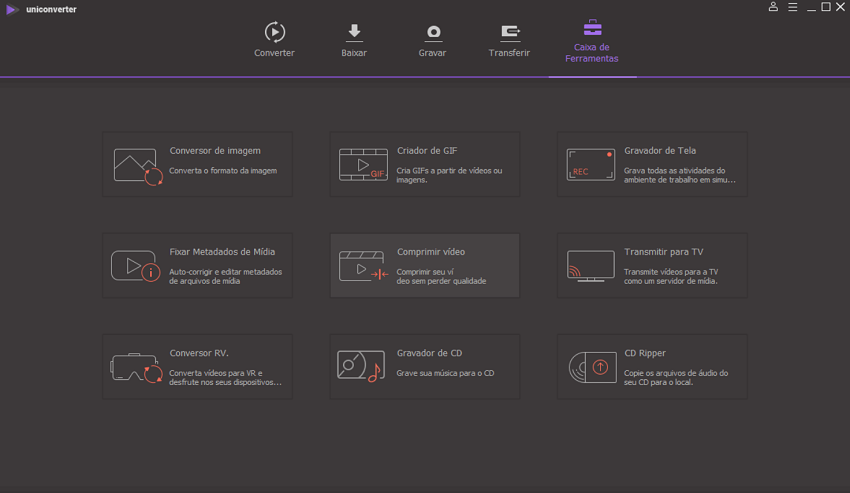The image size is (850, 493).
Task: Click the uniconverter logo in title bar
Action: (x=12, y=9)
